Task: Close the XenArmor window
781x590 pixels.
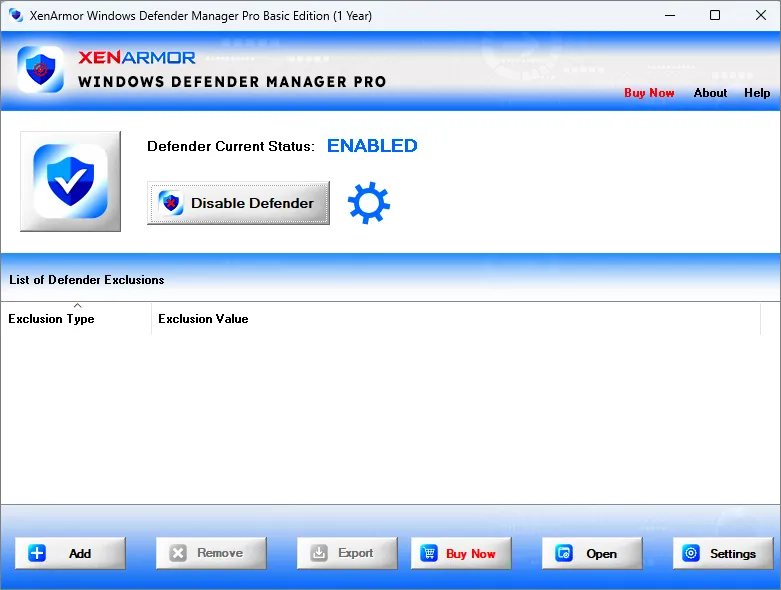Action: (x=761, y=15)
